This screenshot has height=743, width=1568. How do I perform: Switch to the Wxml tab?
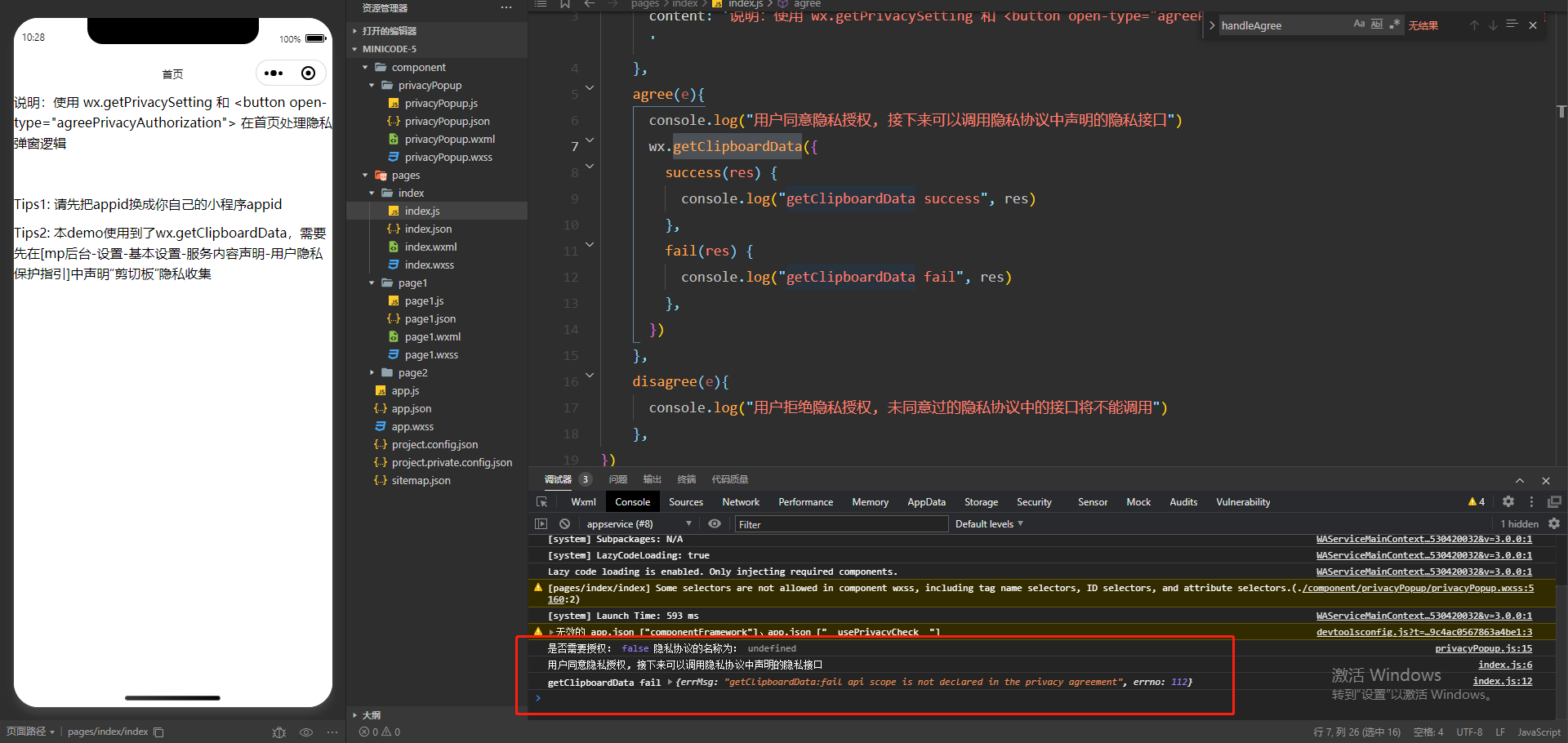pyautogui.click(x=583, y=502)
